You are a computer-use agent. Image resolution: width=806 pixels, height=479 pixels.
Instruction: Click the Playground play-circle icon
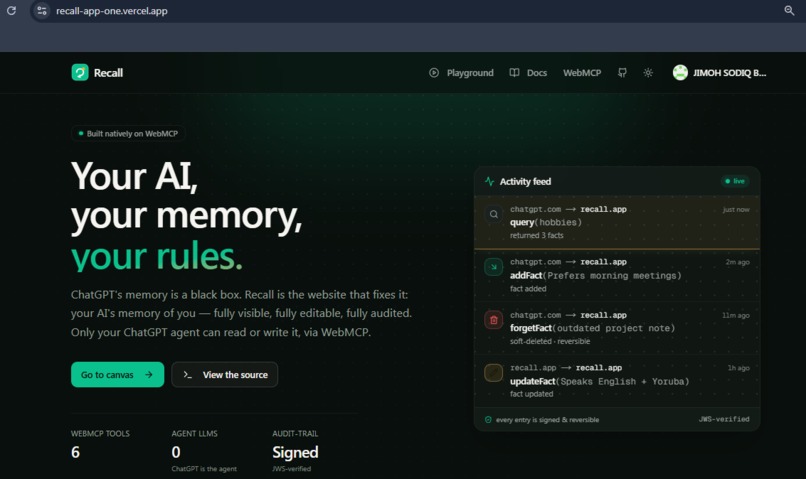434,73
